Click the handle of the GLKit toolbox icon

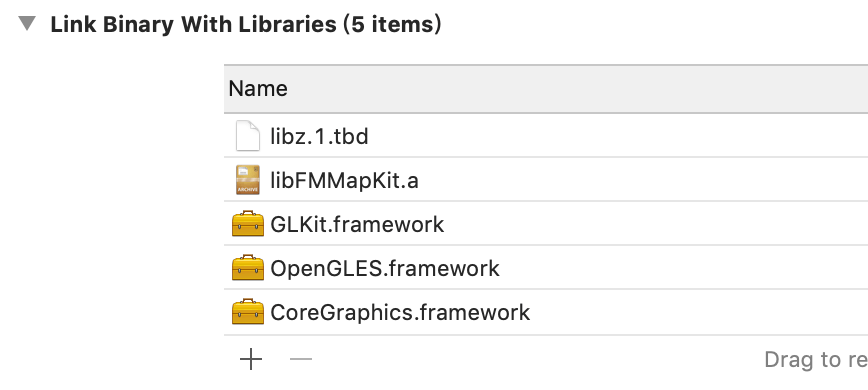[247, 214]
